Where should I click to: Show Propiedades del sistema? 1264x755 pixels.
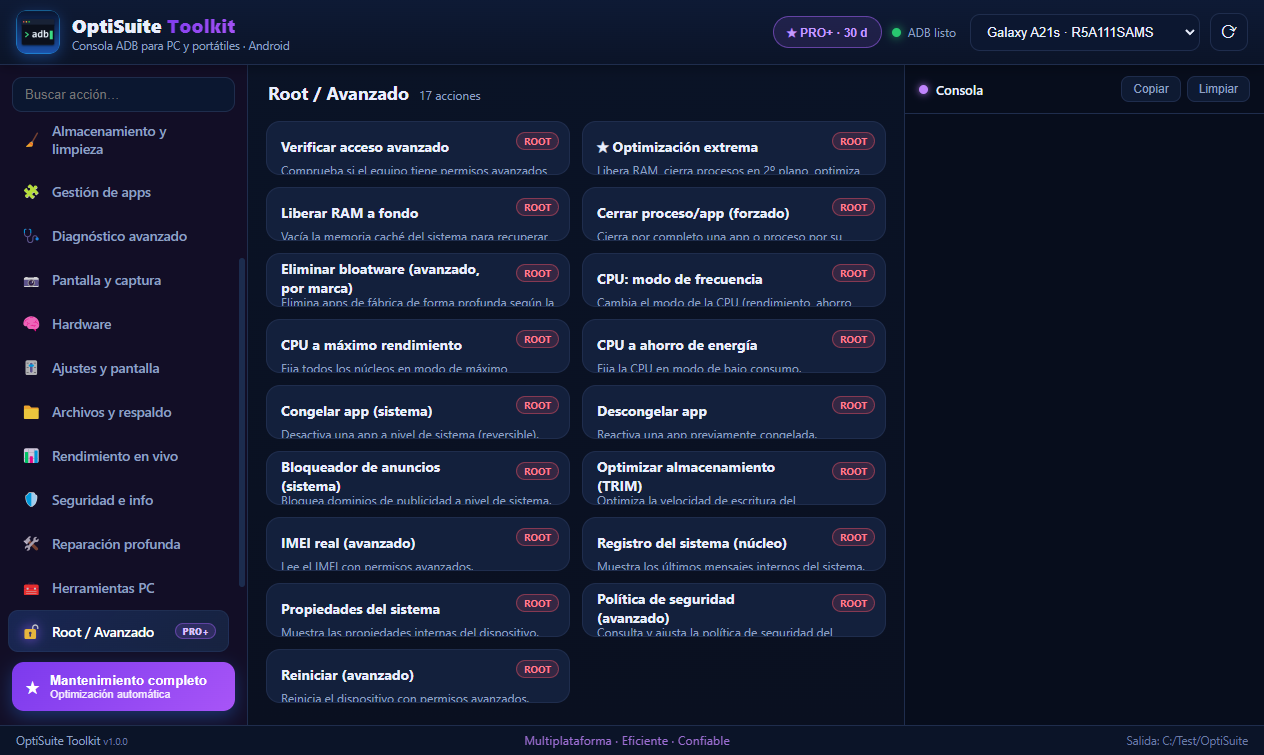coord(418,610)
